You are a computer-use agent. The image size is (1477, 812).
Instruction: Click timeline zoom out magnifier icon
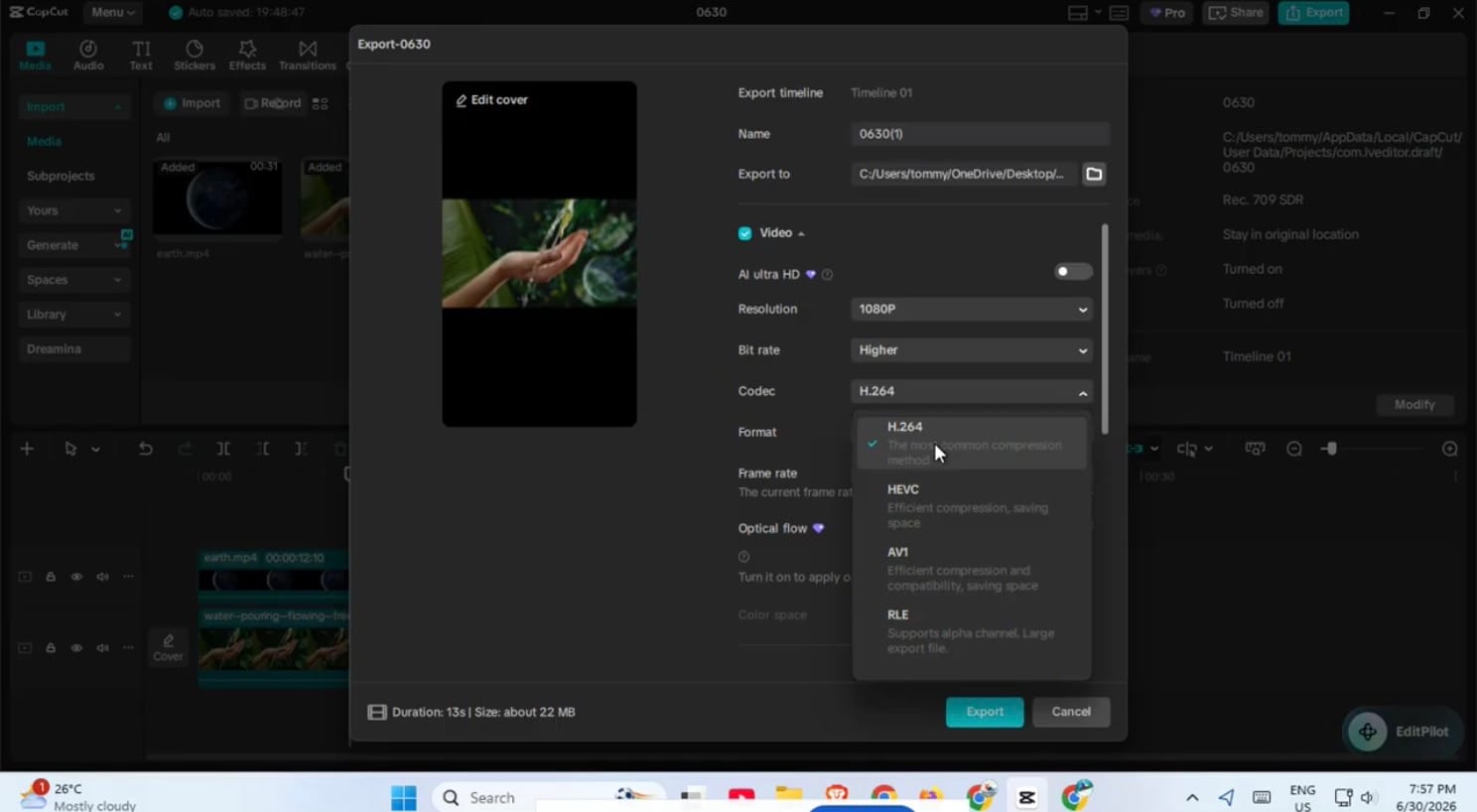(x=1293, y=449)
